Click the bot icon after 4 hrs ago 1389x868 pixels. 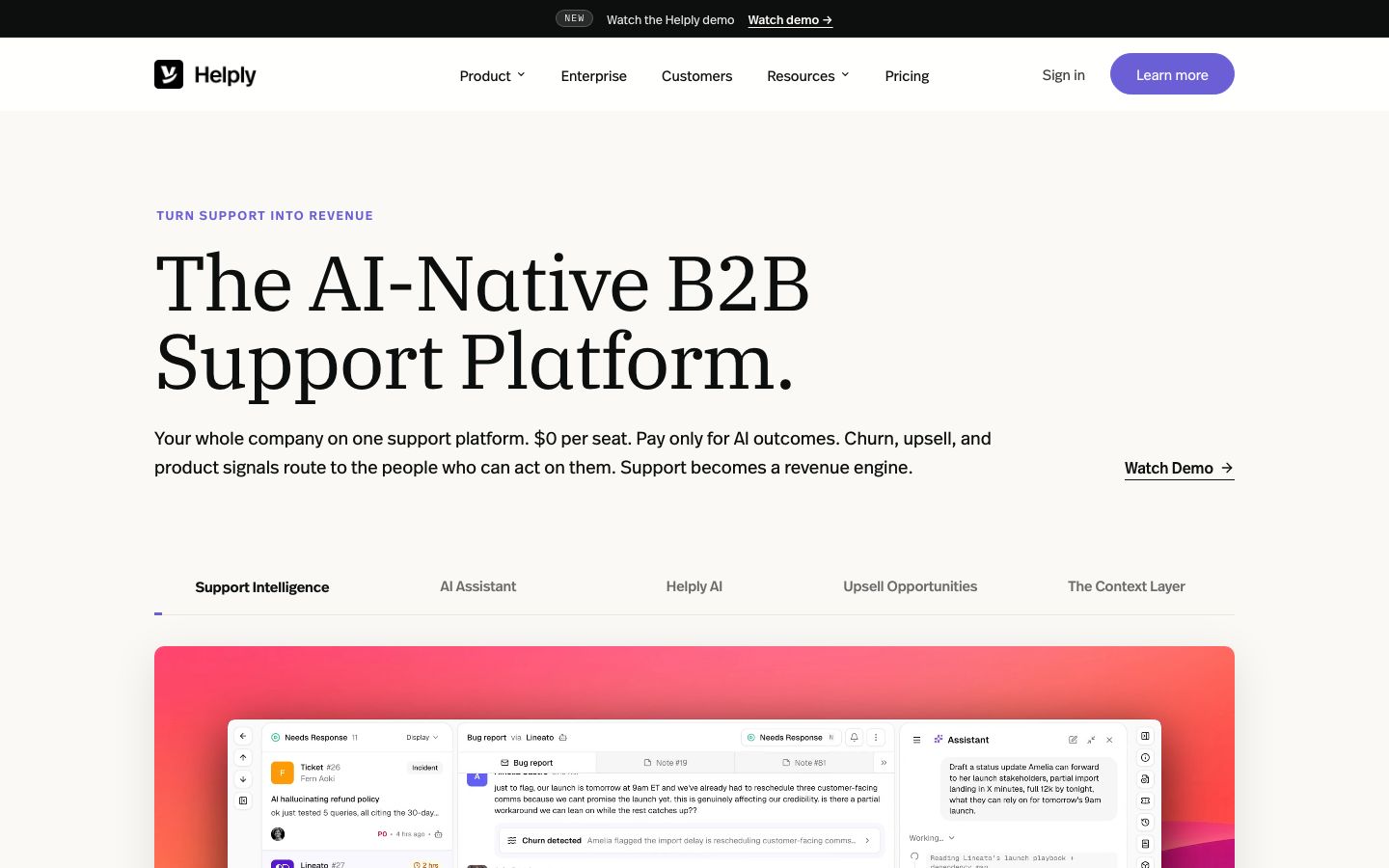click(x=438, y=834)
